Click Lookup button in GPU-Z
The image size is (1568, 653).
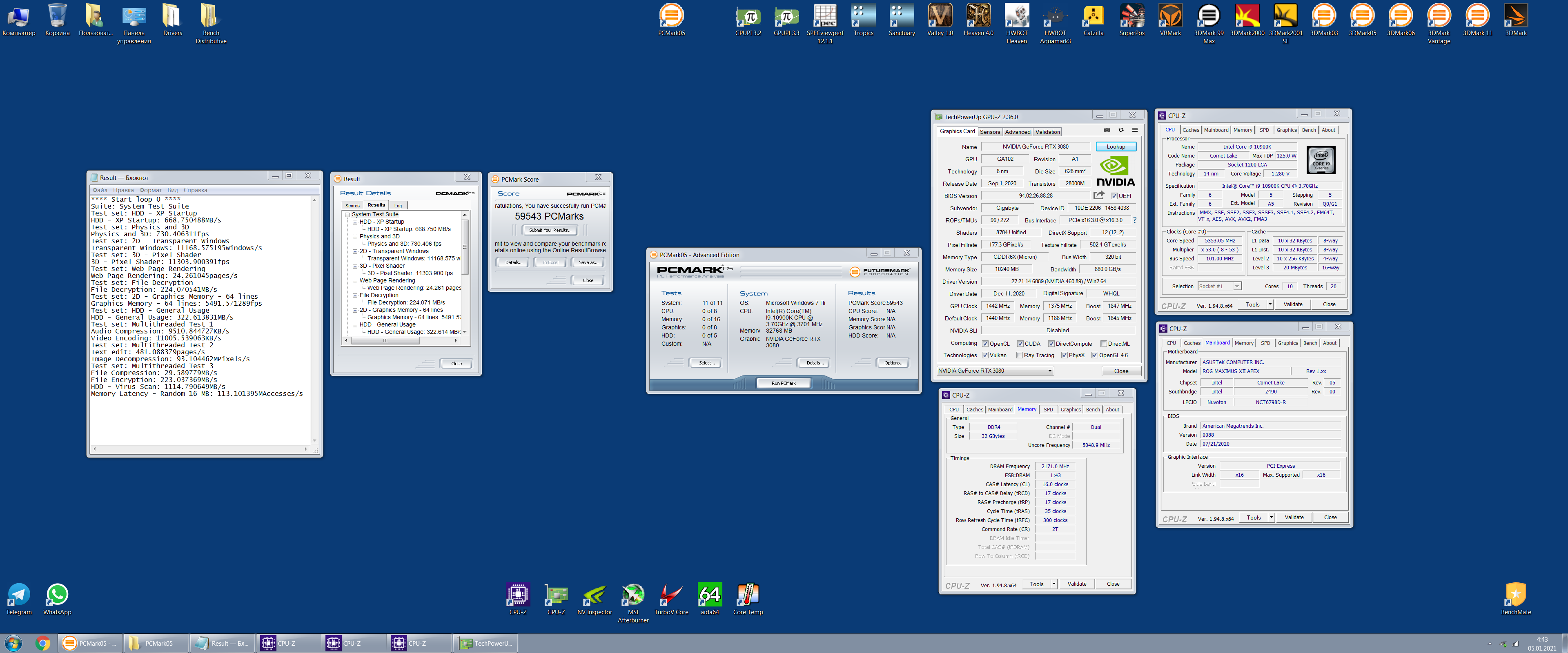(x=1116, y=147)
